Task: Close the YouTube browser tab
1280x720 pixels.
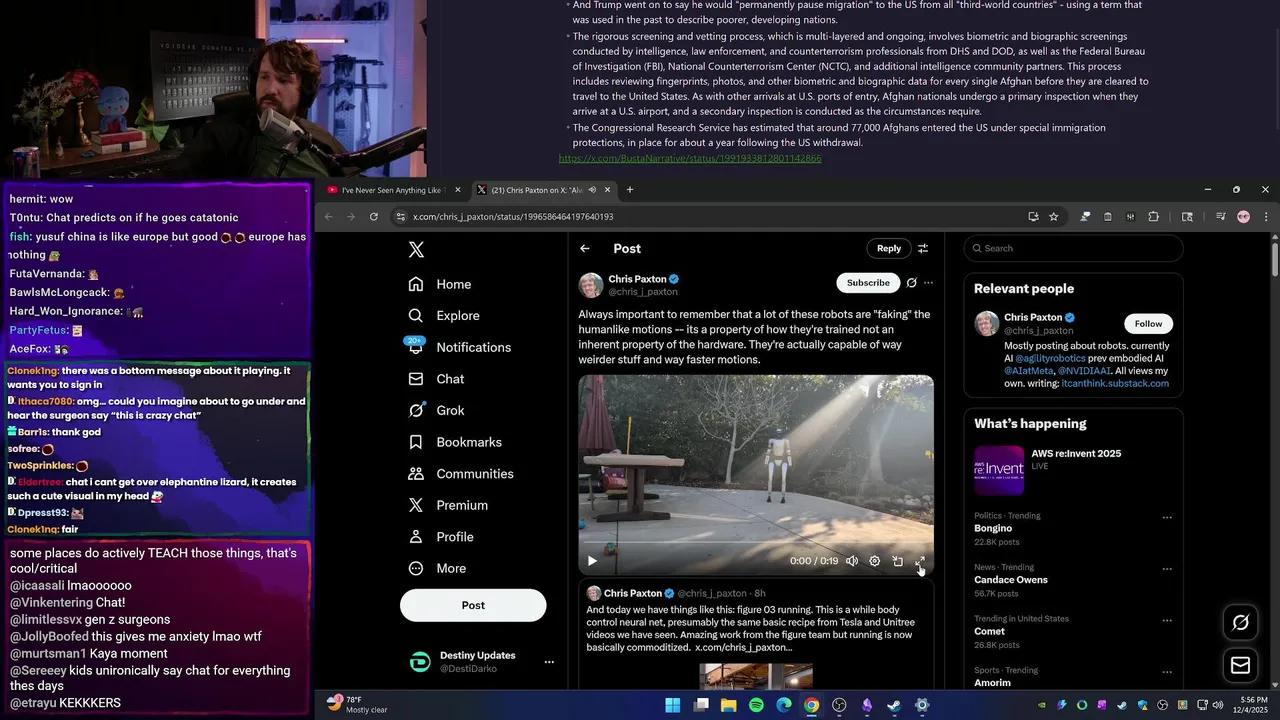Action: [458, 190]
